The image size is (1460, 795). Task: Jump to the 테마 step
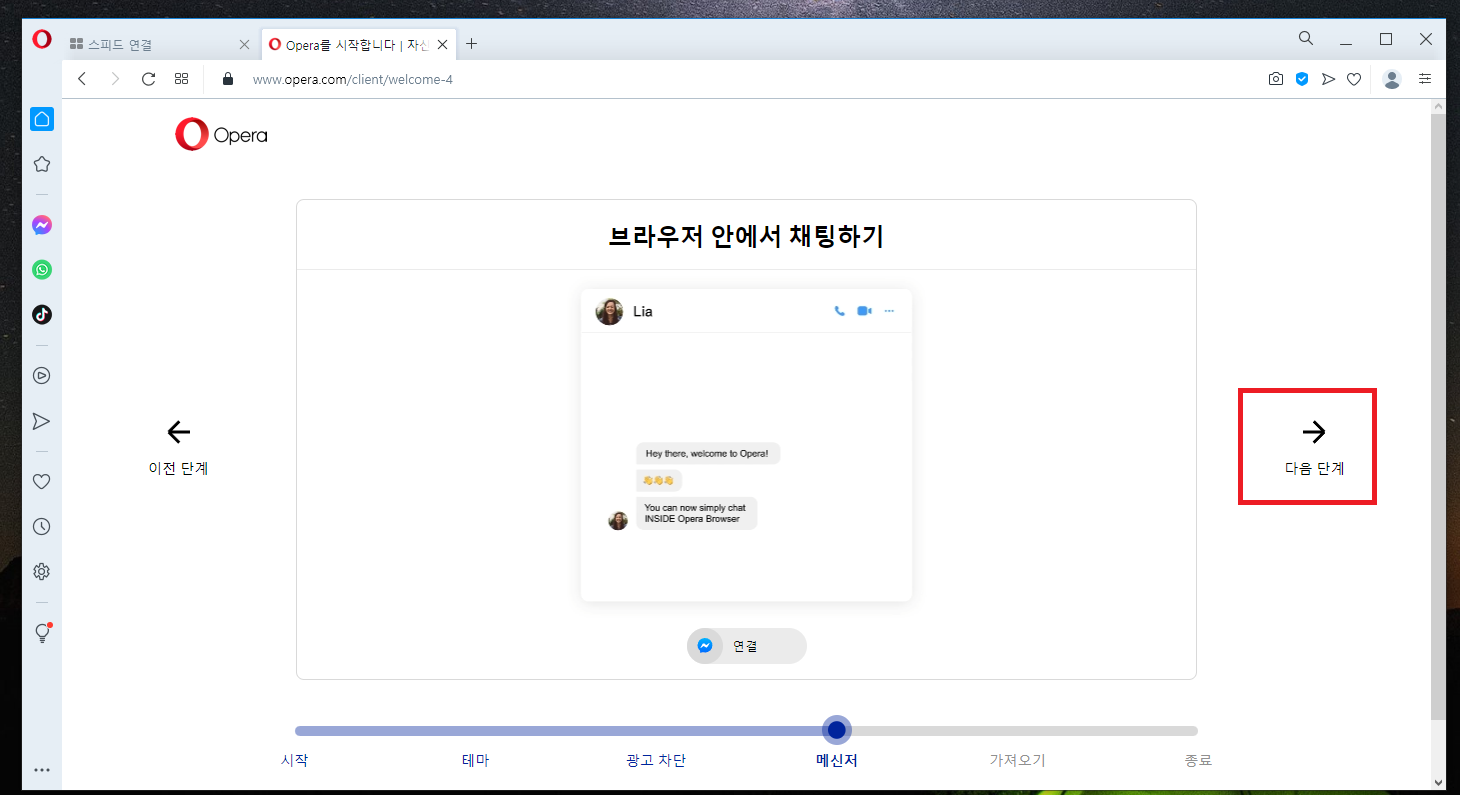(476, 760)
